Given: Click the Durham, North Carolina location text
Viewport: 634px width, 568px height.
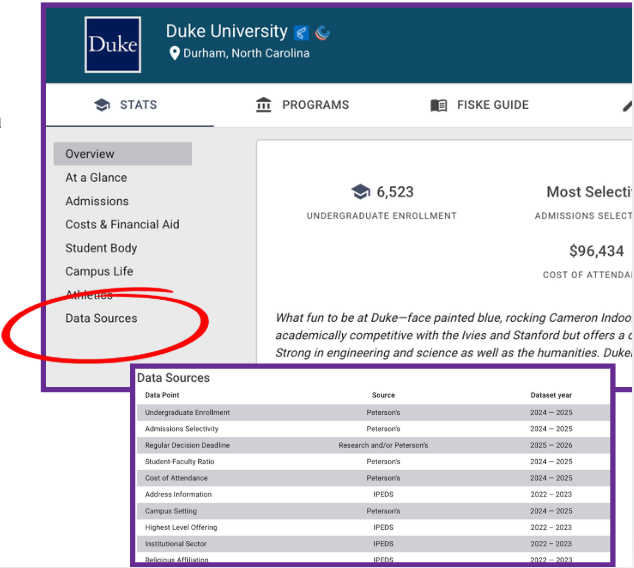Looking at the screenshot, I should pos(246,54).
